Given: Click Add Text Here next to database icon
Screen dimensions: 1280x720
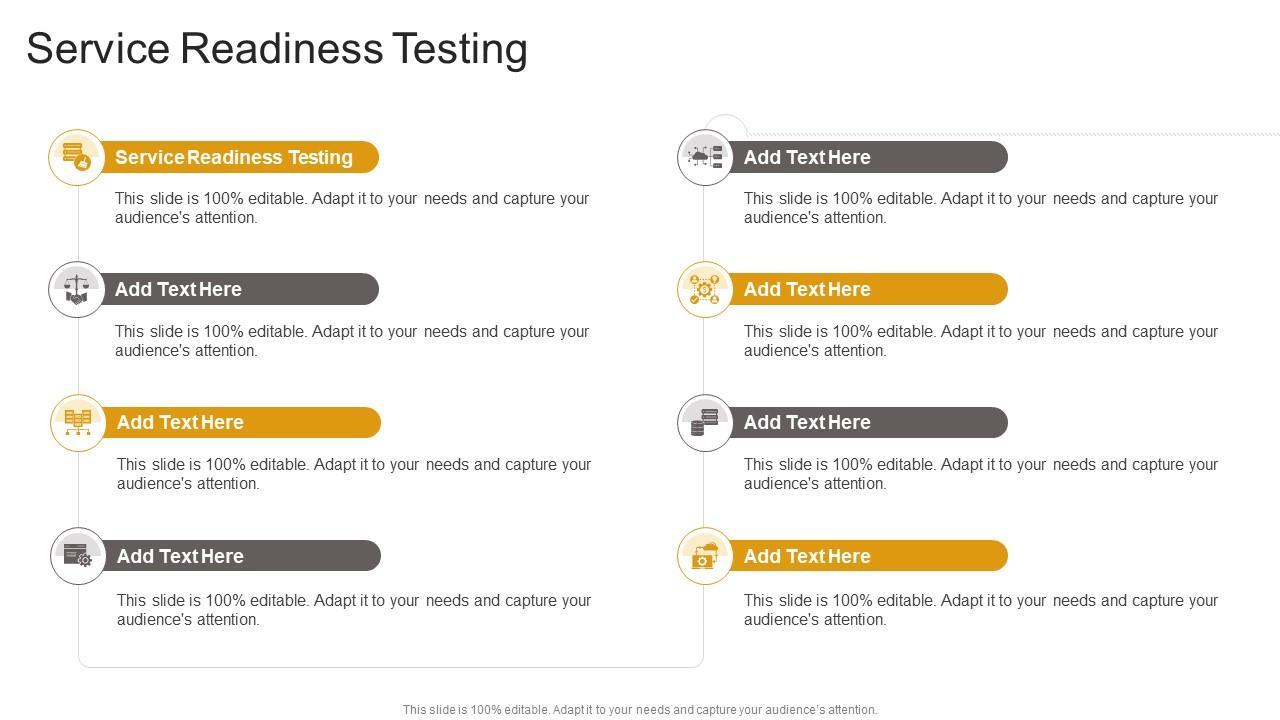Looking at the screenshot, I should pyautogui.click(x=807, y=423).
